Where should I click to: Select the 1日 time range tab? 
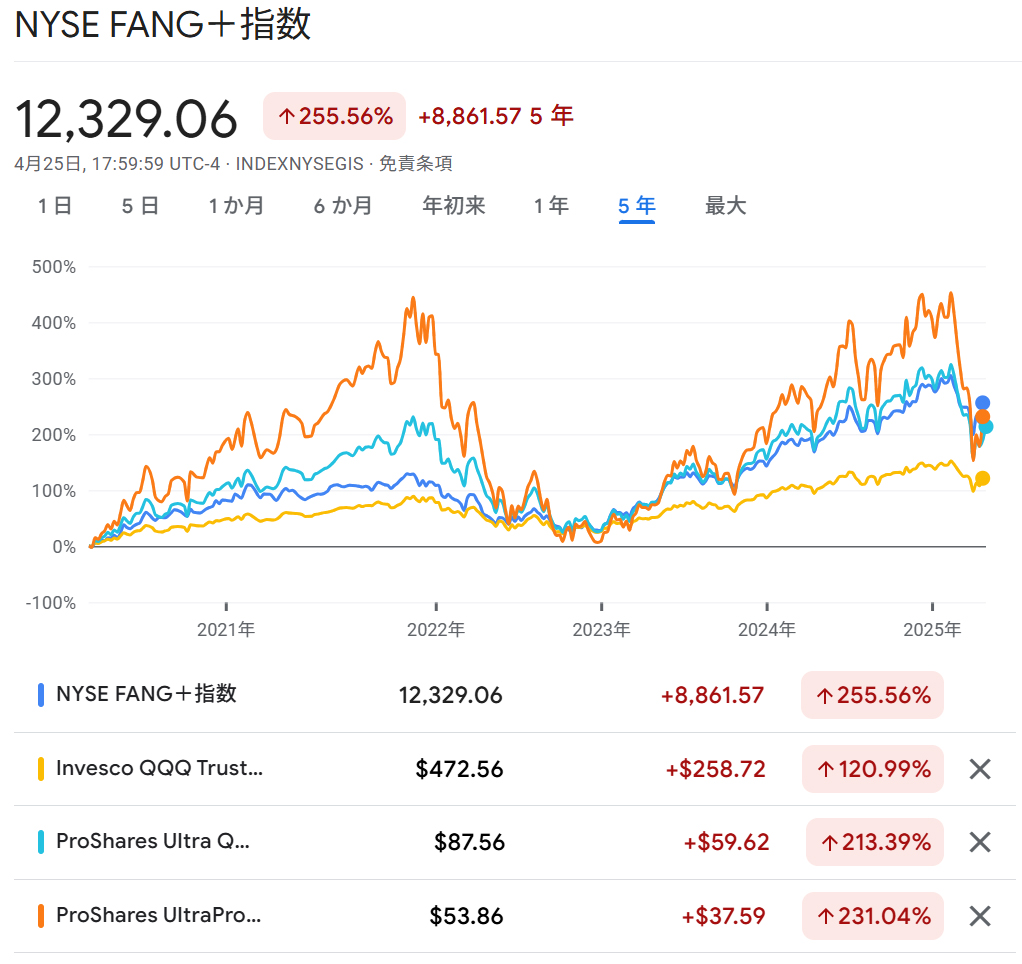55,206
